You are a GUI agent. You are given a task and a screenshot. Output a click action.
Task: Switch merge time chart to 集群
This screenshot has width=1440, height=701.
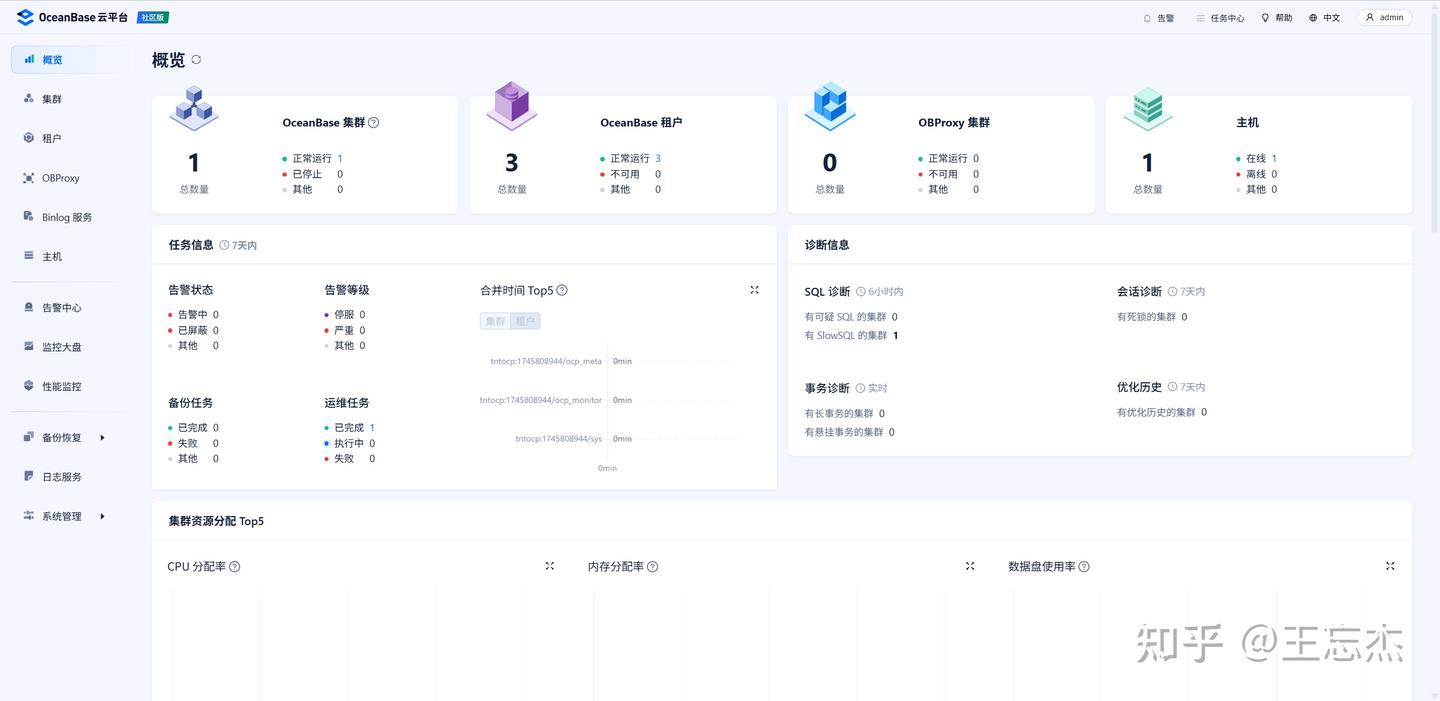(x=495, y=321)
